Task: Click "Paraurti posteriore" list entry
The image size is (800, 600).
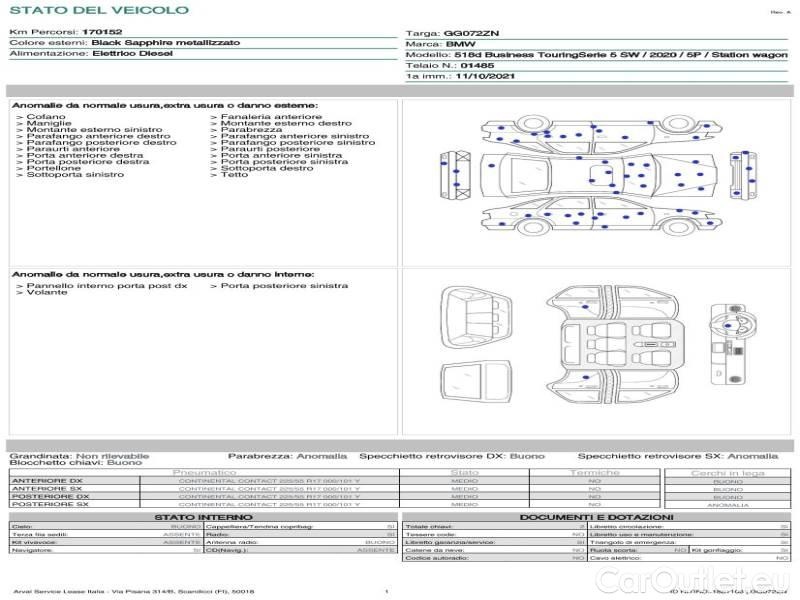Action: tap(270, 149)
